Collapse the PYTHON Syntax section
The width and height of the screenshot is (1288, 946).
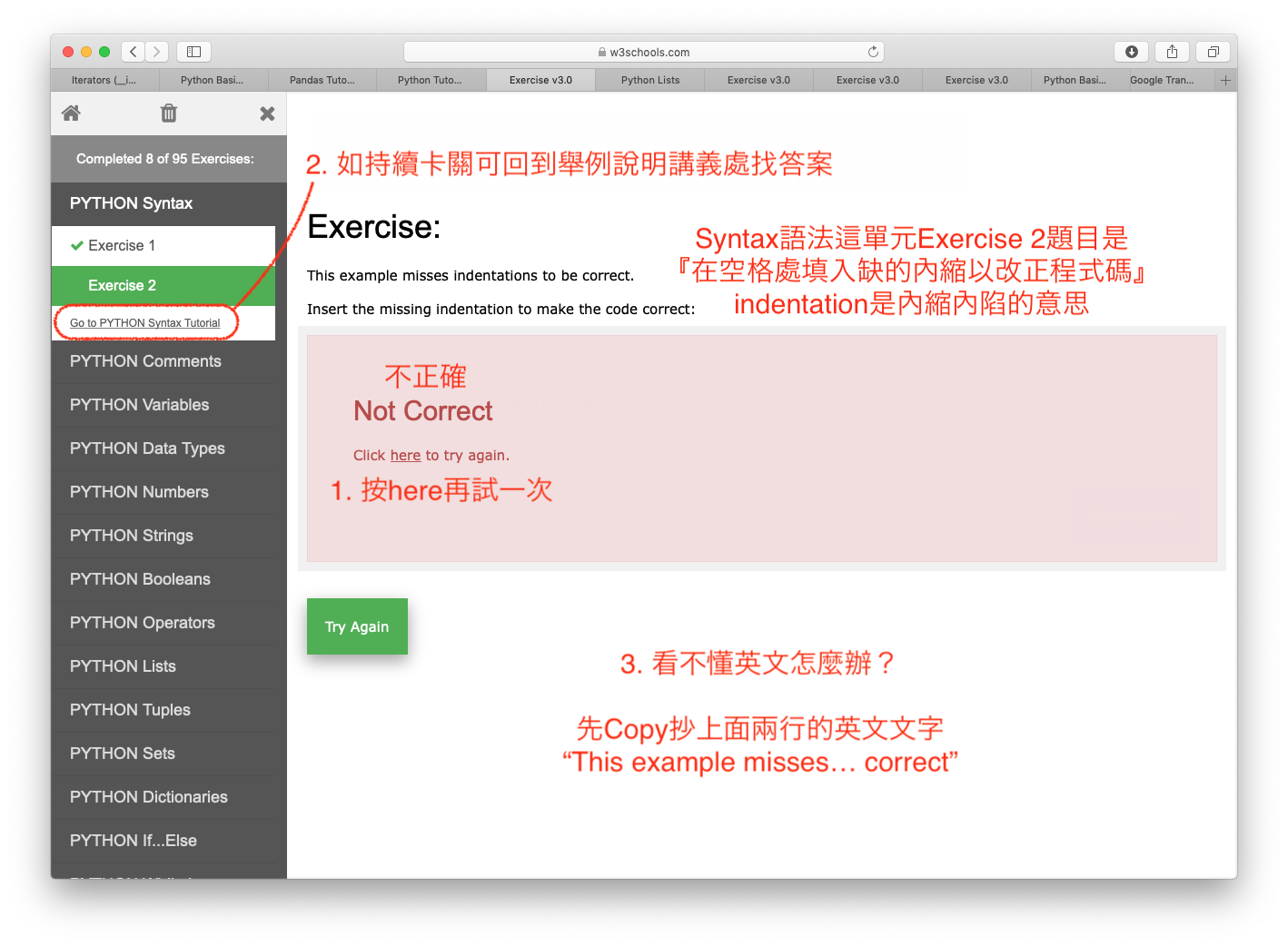(x=131, y=203)
